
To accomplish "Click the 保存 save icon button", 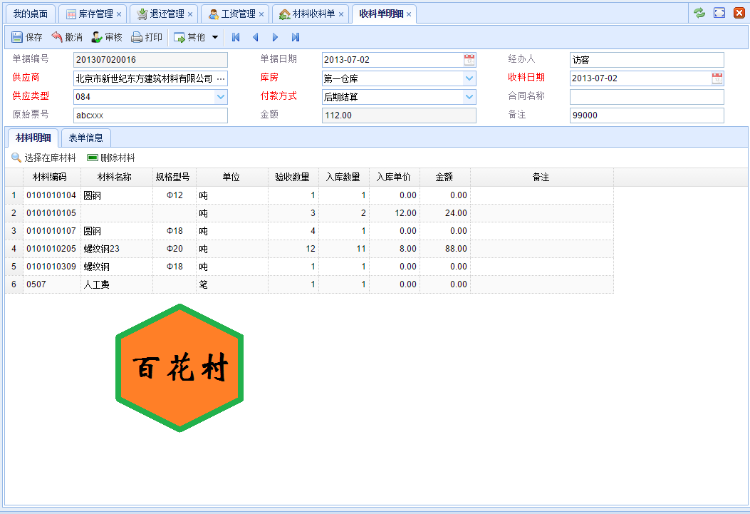I will (27, 37).
